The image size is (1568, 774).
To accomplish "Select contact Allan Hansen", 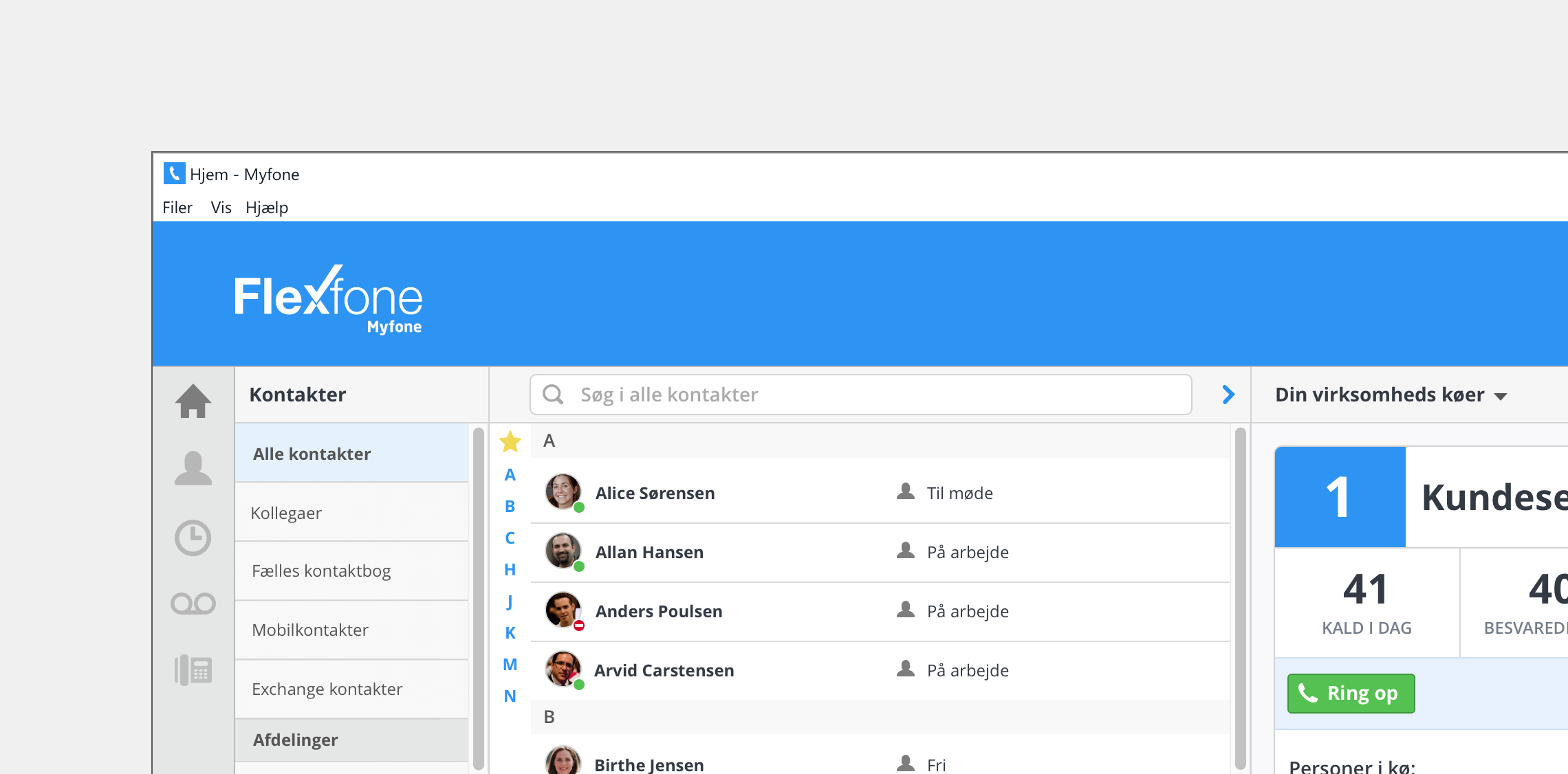I will pos(880,552).
